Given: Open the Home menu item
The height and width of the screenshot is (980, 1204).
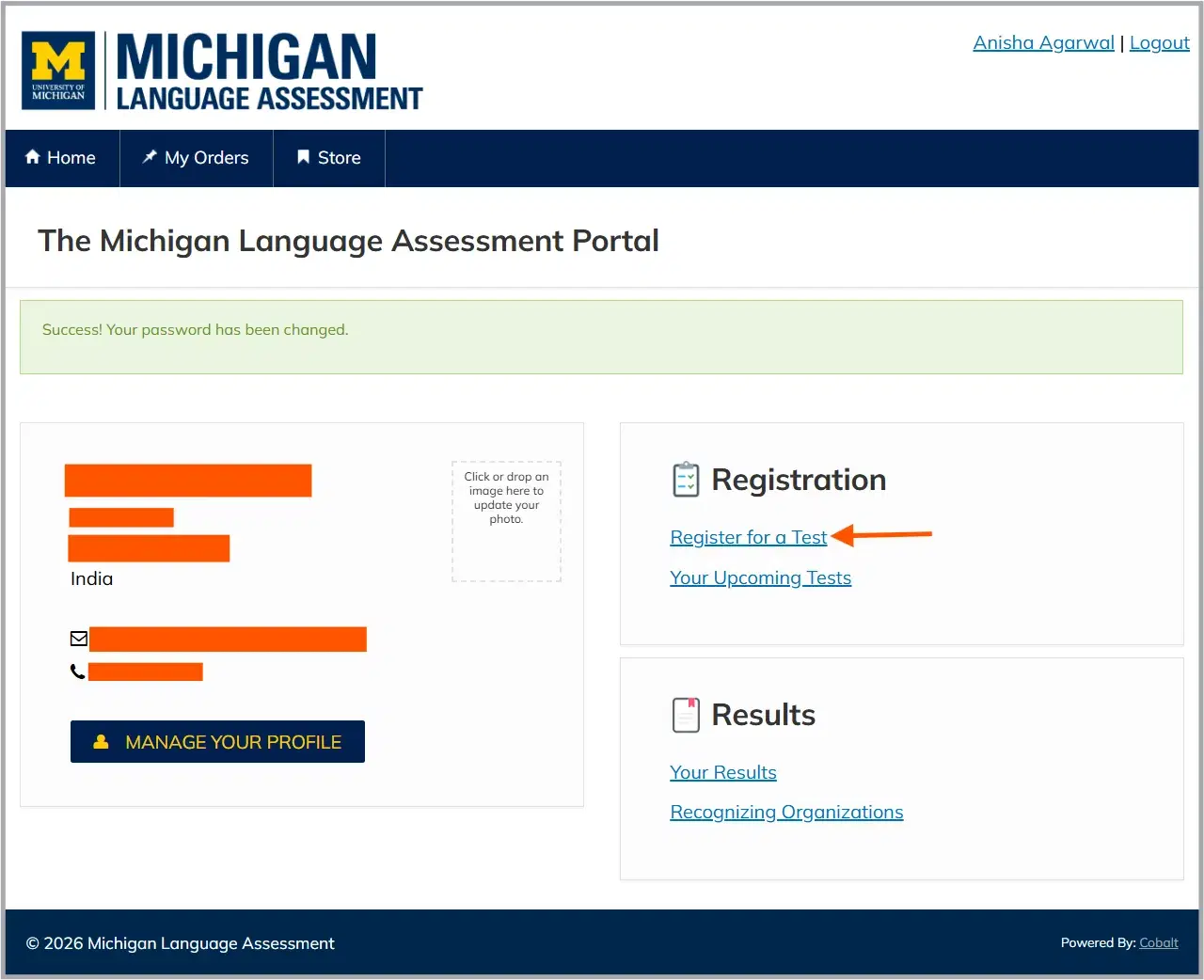Looking at the screenshot, I should click(62, 158).
